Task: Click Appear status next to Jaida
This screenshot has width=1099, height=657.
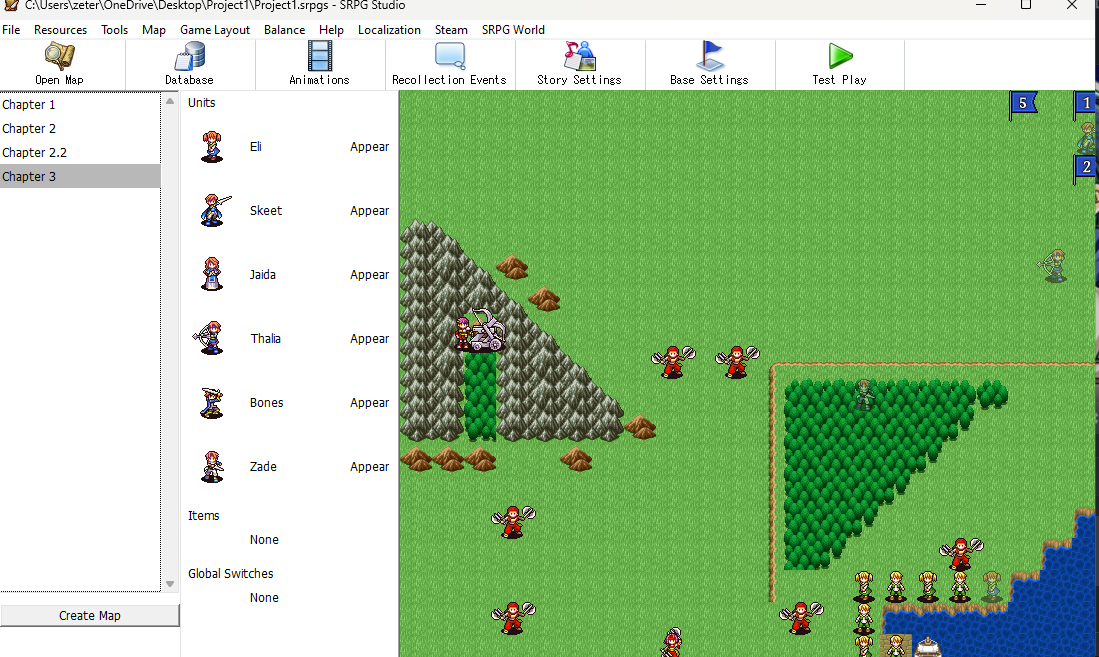Action: (369, 274)
